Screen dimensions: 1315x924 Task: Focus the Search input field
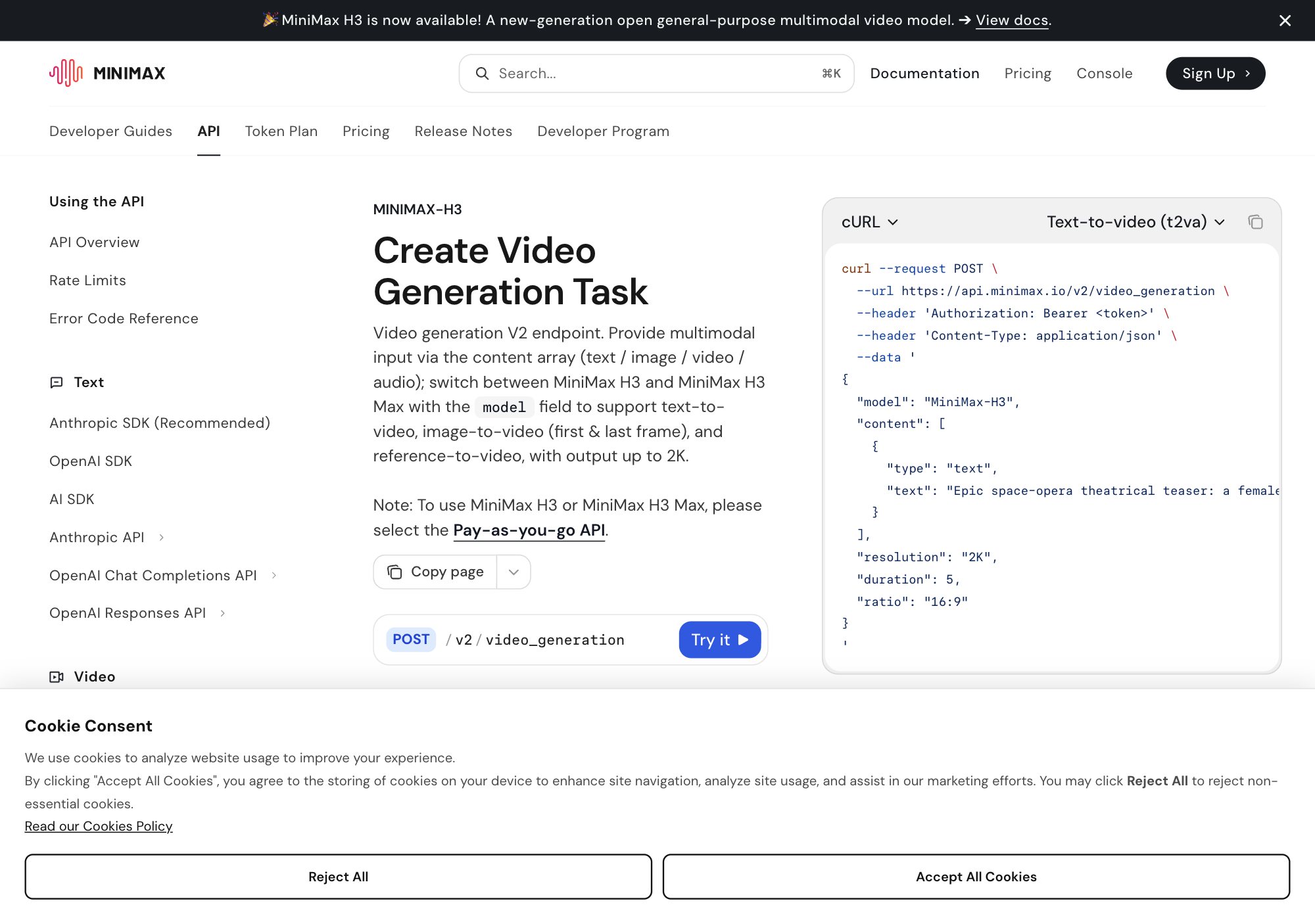(x=656, y=74)
